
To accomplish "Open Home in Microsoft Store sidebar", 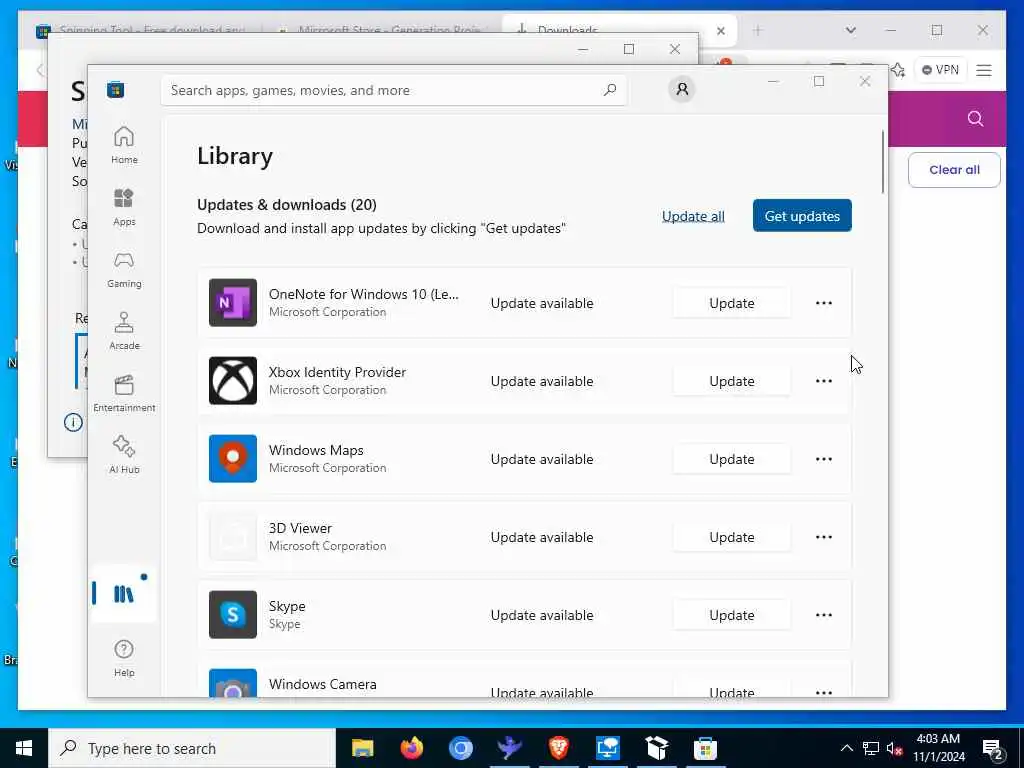I will click(124, 145).
